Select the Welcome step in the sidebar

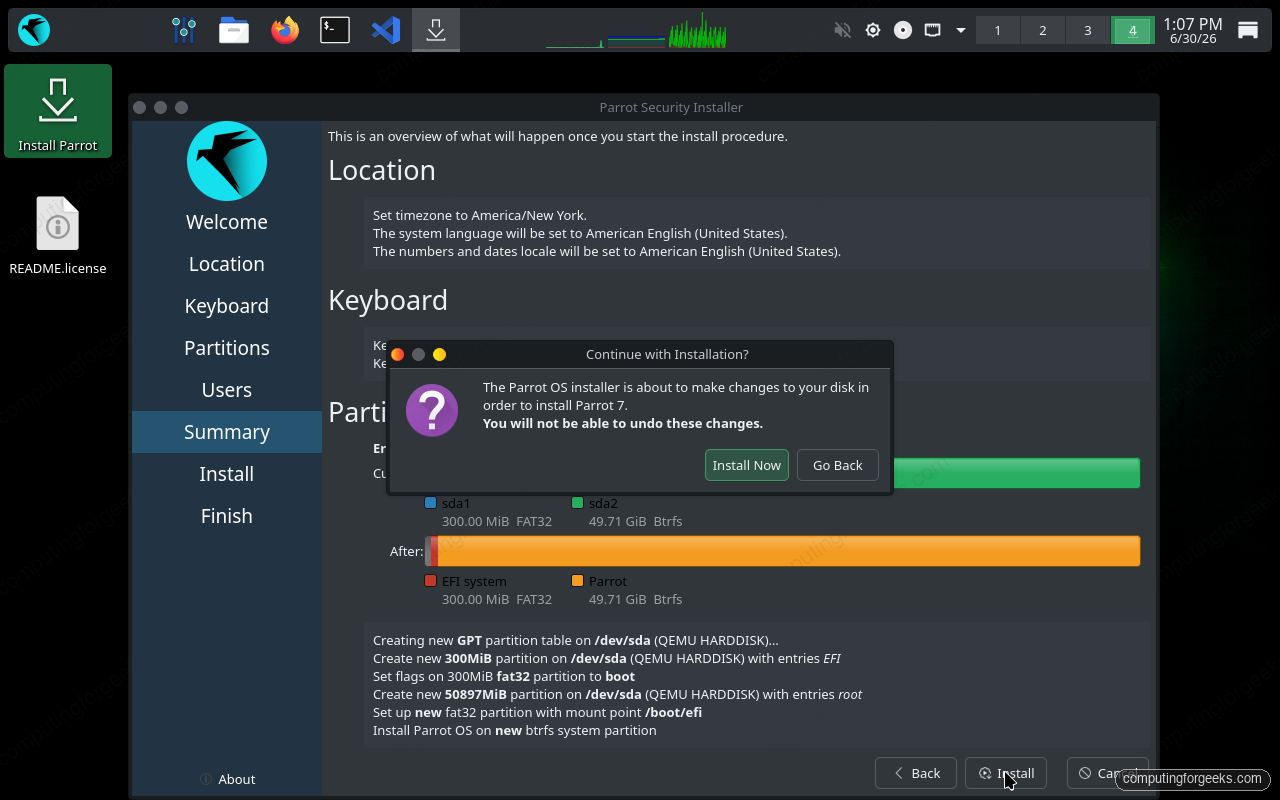[227, 222]
